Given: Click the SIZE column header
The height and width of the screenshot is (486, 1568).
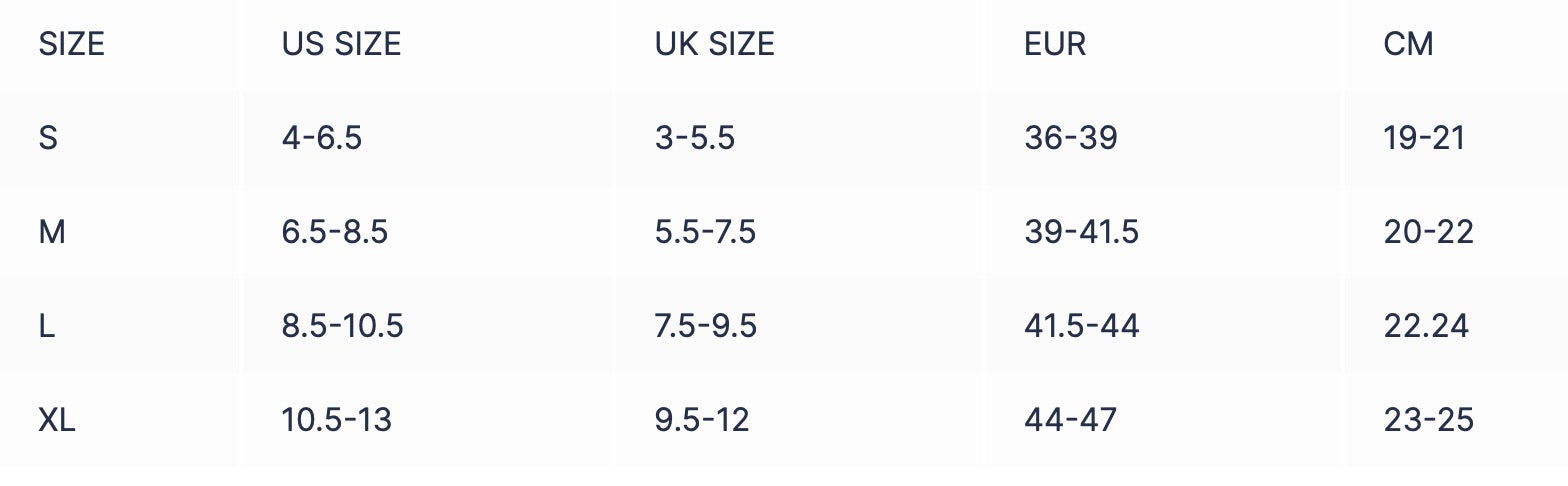Looking at the screenshot, I should (72, 45).
